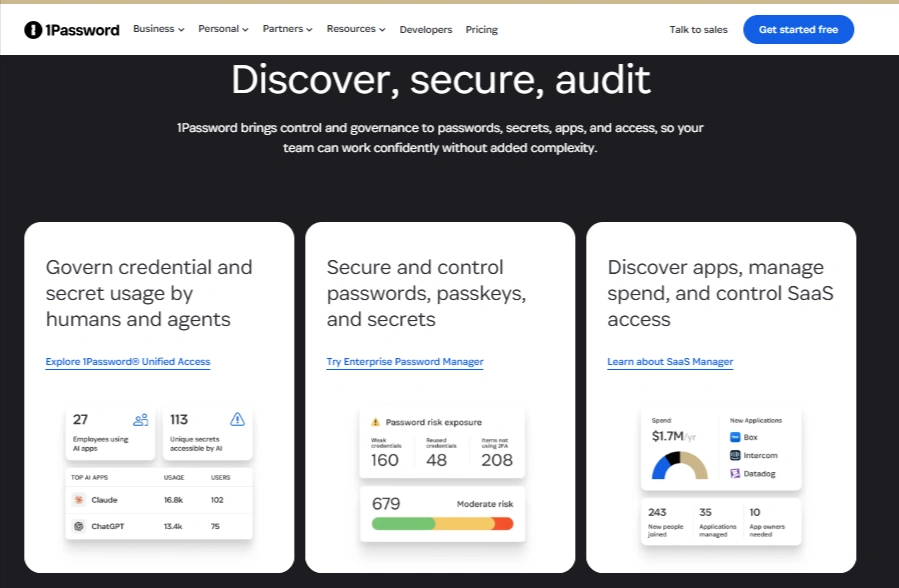Click the 'ChatGPT' row name
This screenshot has height=588, width=899.
click(x=108, y=526)
